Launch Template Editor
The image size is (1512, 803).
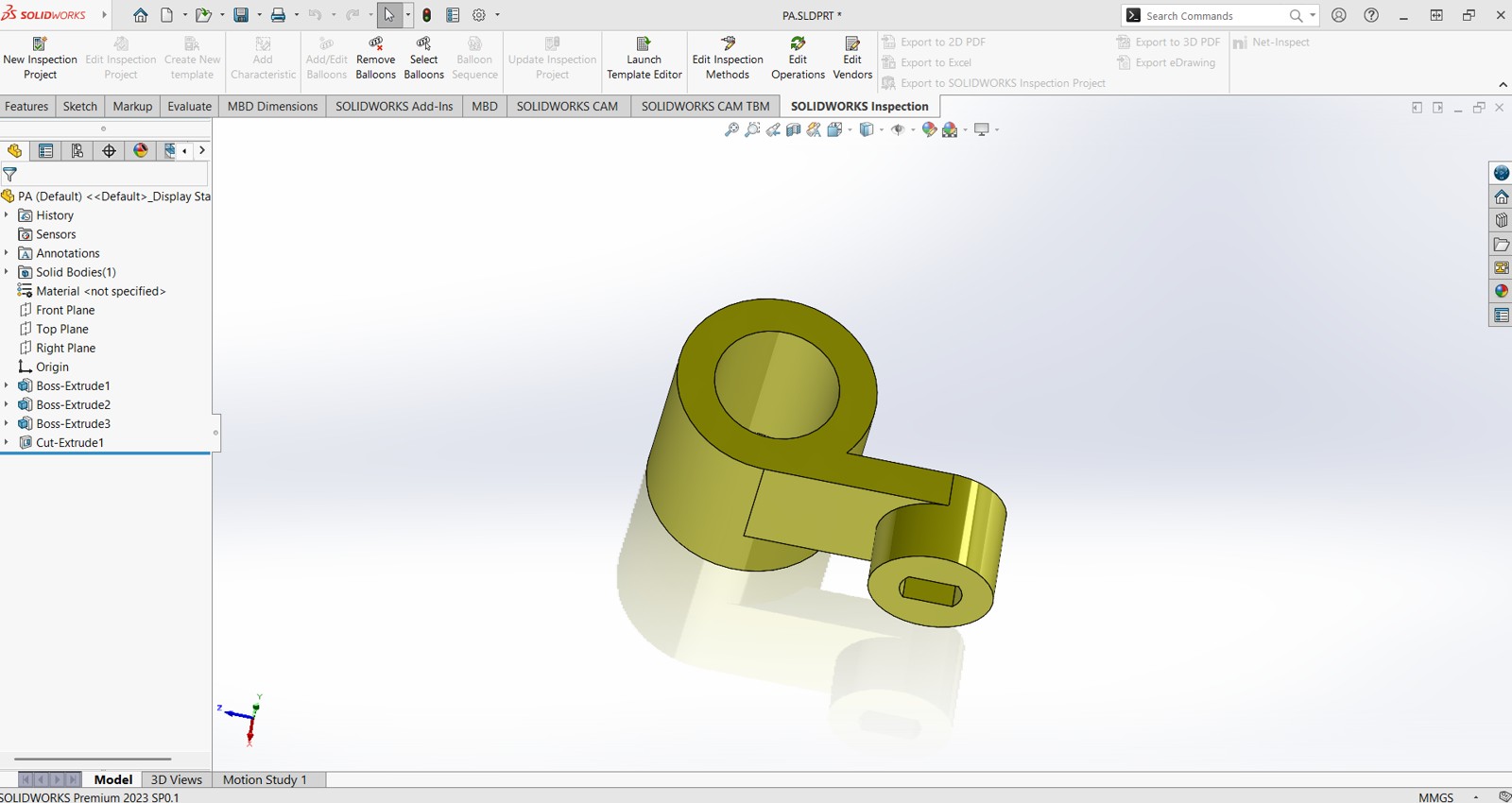tap(644, 59)
